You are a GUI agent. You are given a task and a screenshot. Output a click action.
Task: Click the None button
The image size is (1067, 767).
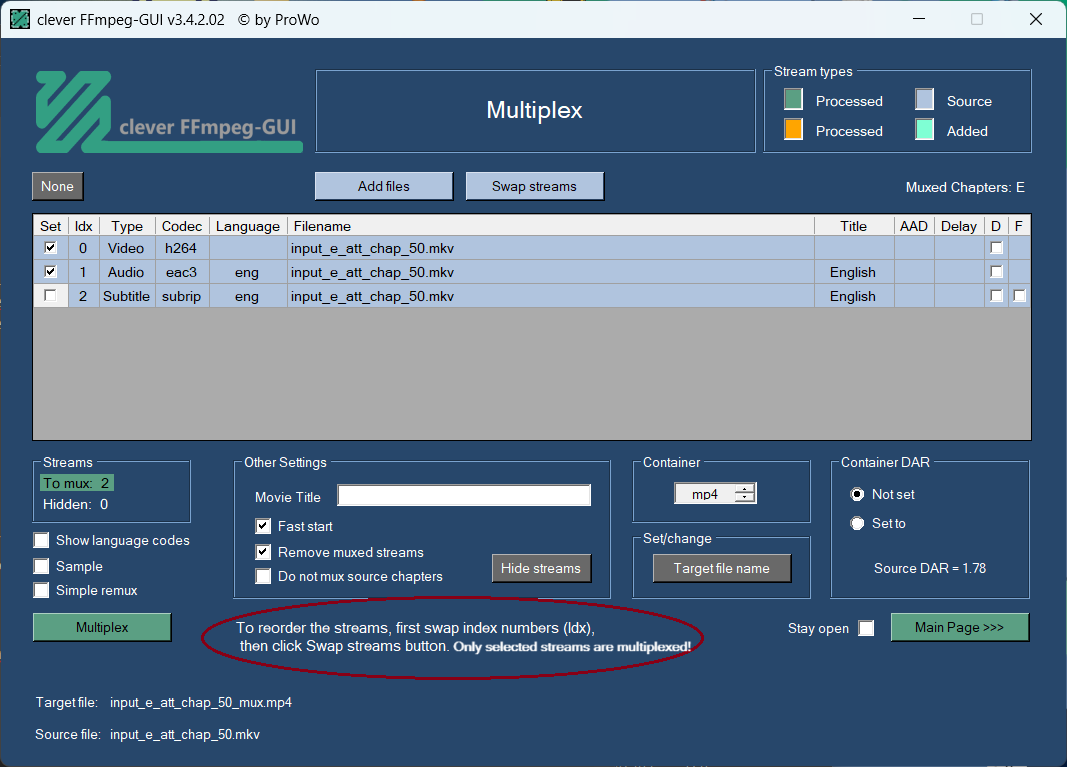(58, 186)
